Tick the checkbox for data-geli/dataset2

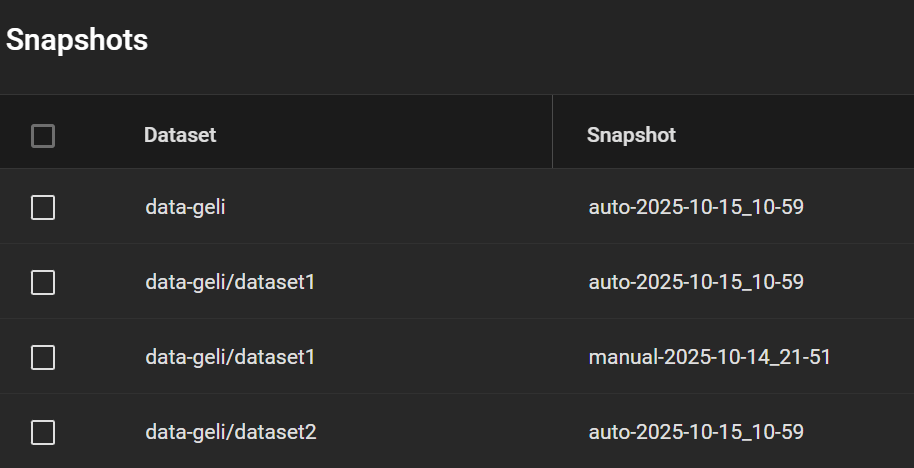click(x=43, y=433)
